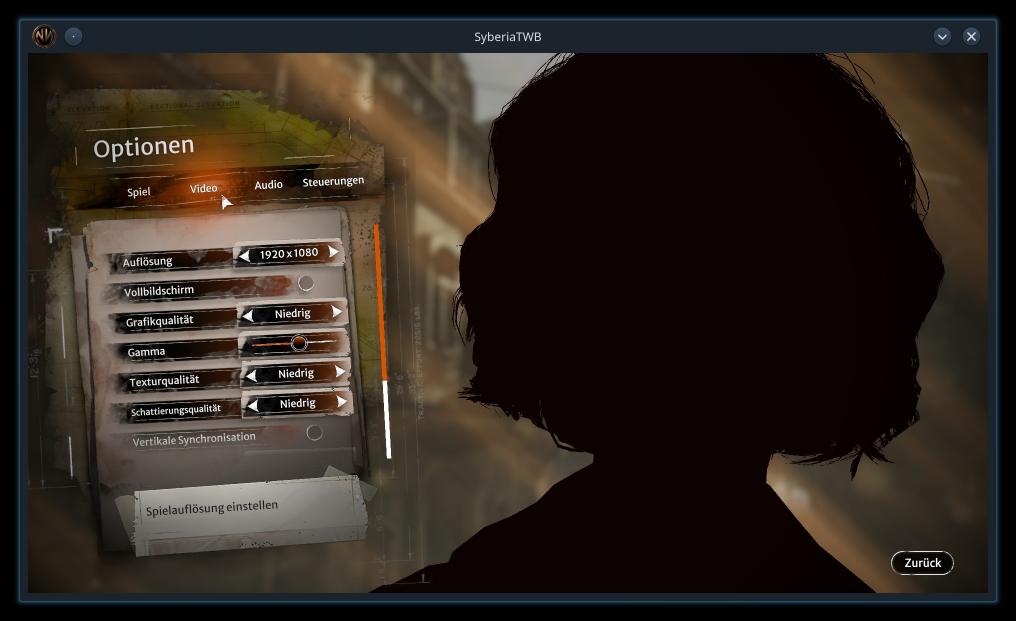Viewport: 1016px width, 621px height.
Task: Click the Texturqualität label
Action: tap(164, 381)
